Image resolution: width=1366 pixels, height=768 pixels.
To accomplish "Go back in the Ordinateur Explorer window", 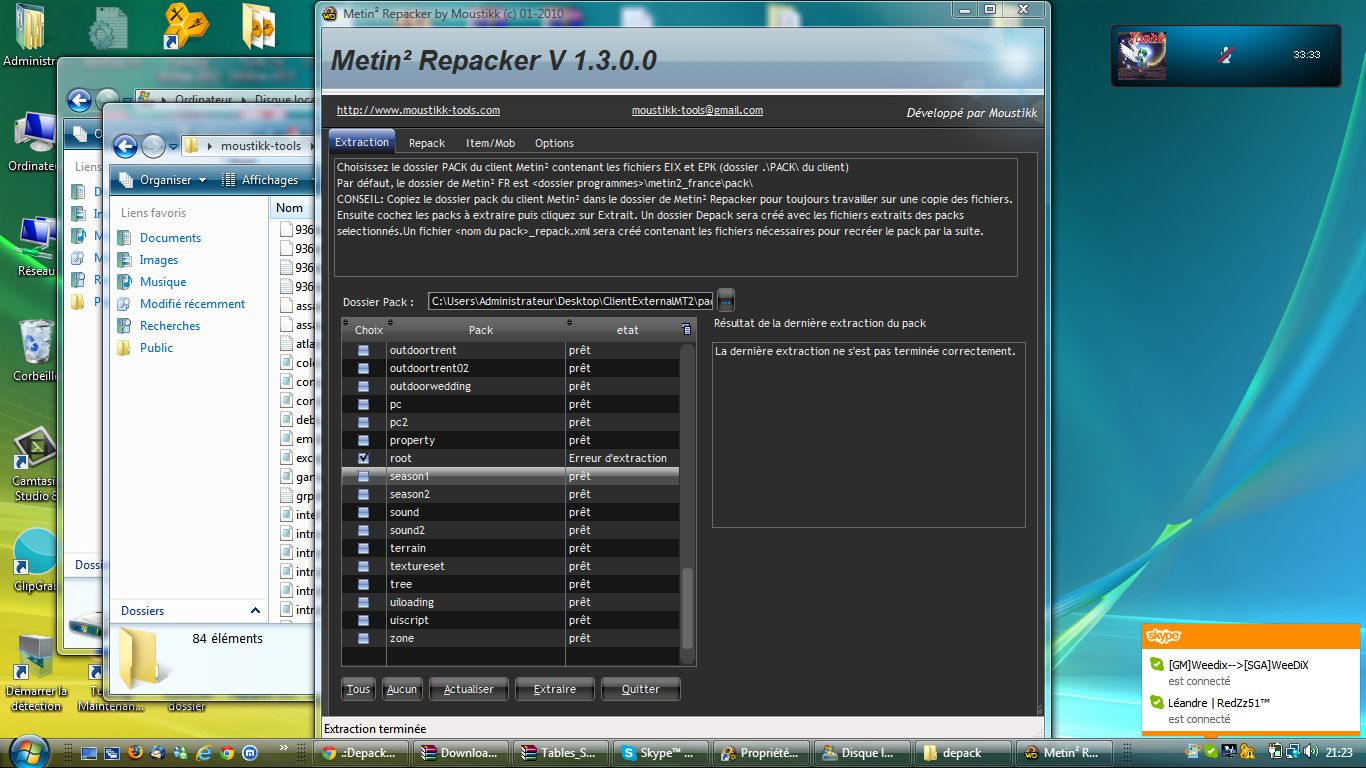I will [79, 100].
